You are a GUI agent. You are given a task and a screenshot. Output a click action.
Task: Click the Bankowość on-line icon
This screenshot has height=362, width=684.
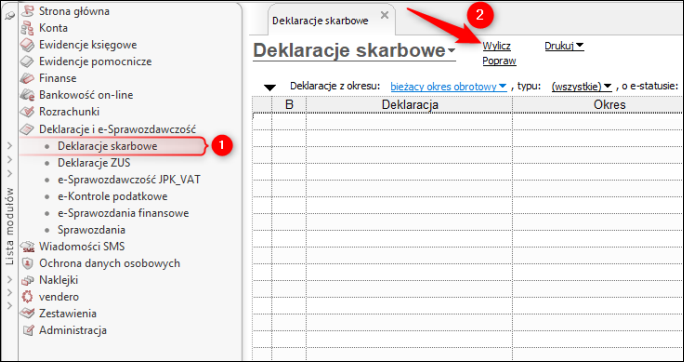click(x=27, y=95)
